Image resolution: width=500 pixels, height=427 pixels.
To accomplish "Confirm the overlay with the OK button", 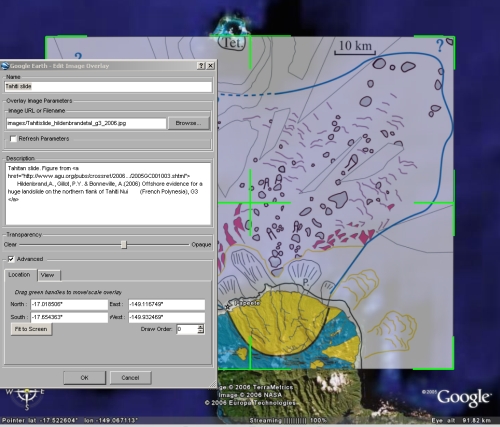I will [84, 378].
